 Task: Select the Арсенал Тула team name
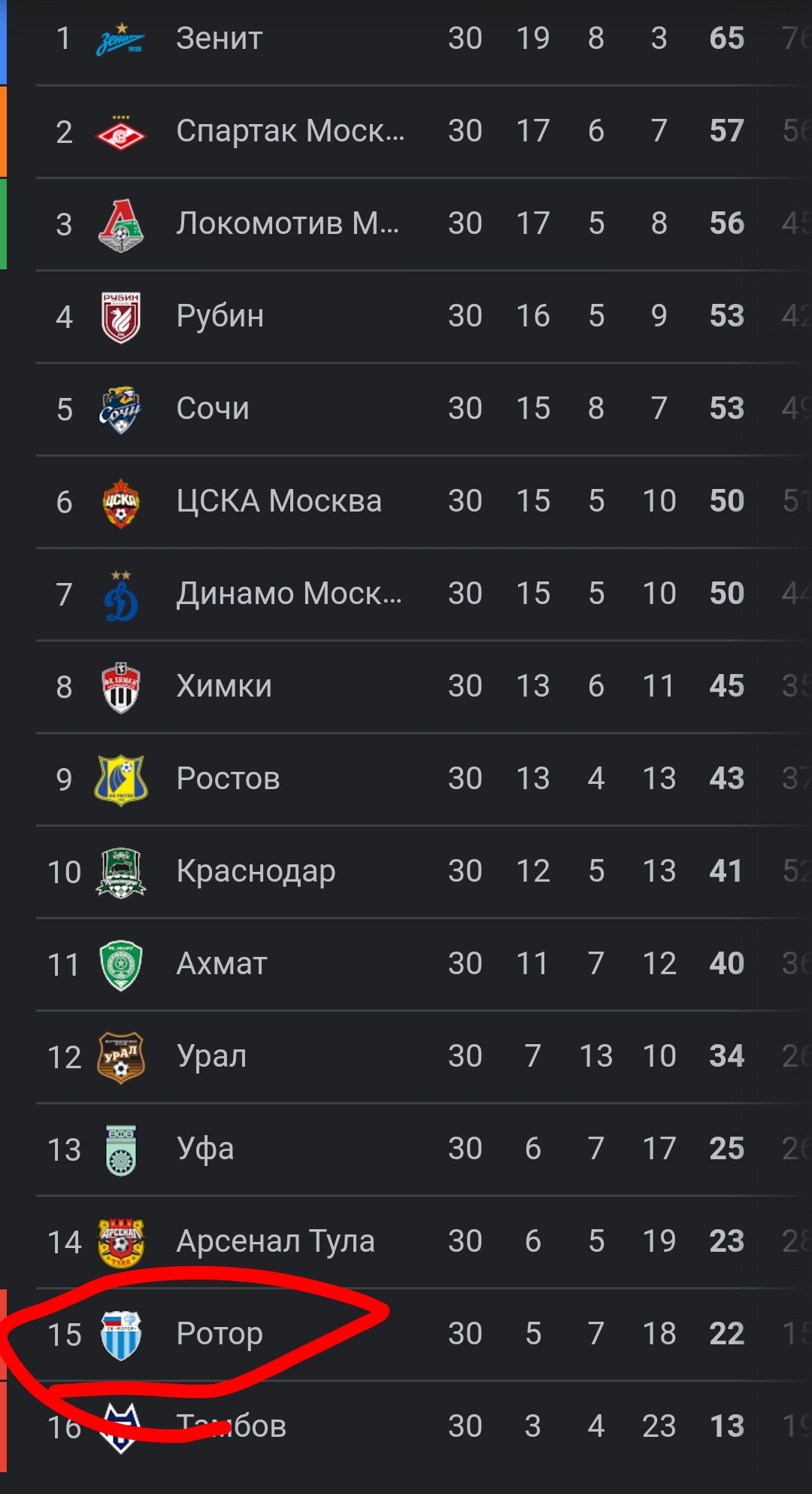[x=275, y=1241]
